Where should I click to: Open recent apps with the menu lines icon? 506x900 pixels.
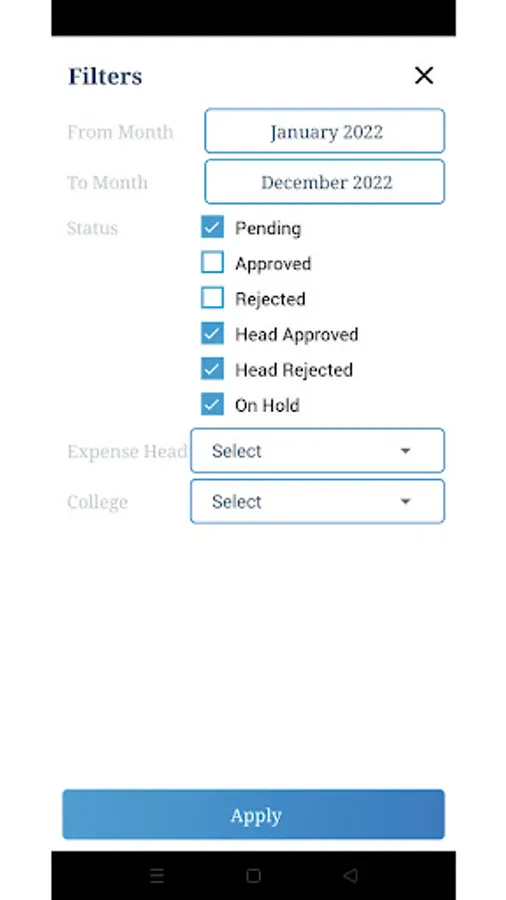[157, 875]
